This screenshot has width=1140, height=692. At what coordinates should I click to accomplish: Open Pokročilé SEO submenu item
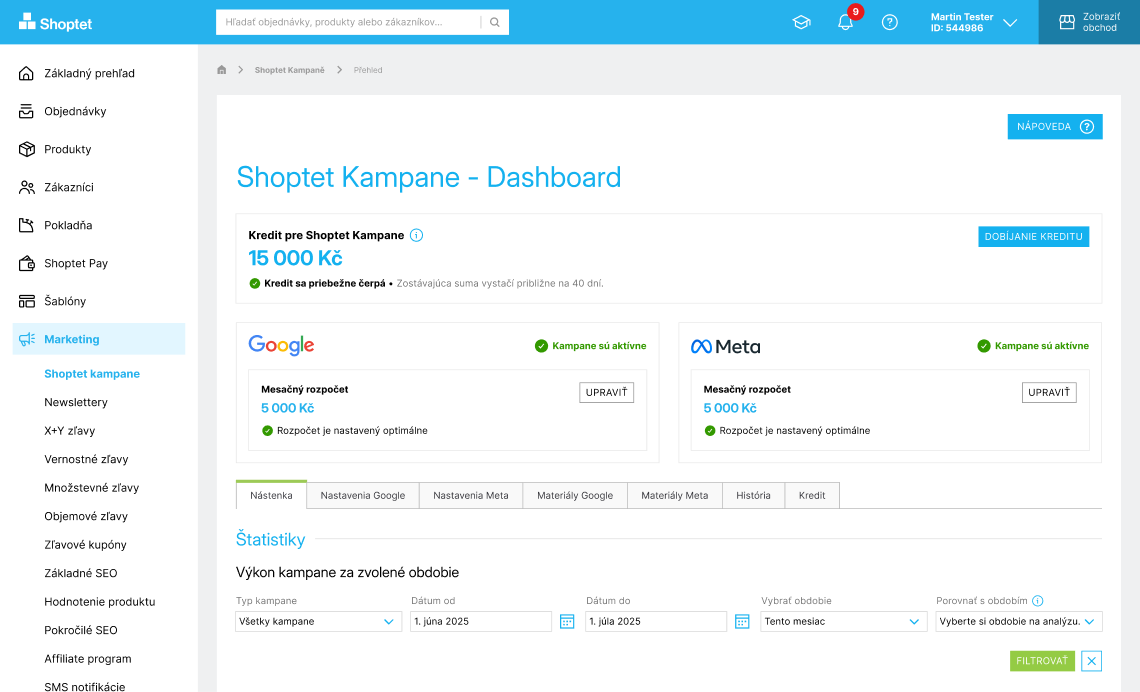point(81,630)
